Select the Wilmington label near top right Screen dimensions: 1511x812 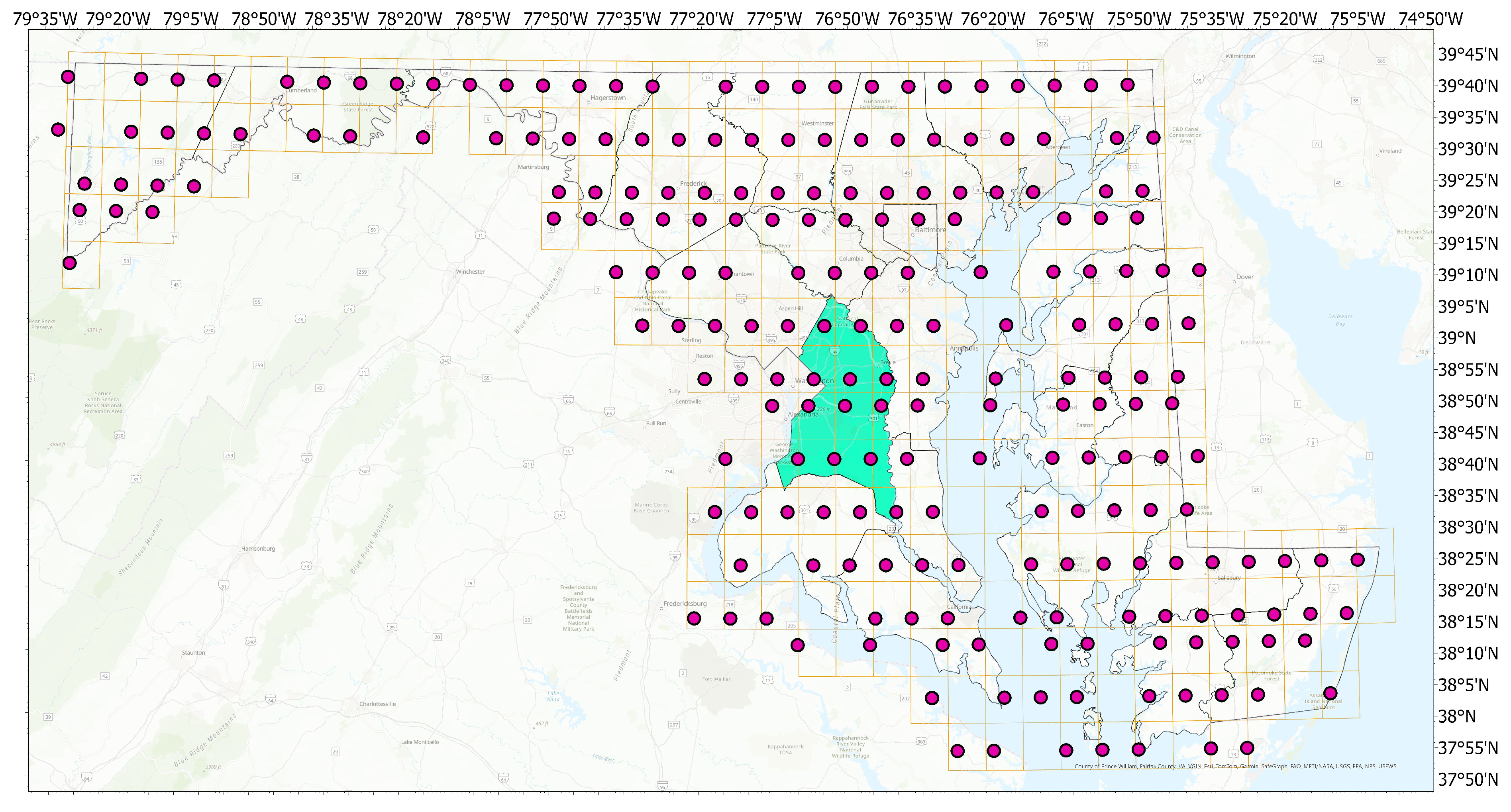[x=1240, y=56]
